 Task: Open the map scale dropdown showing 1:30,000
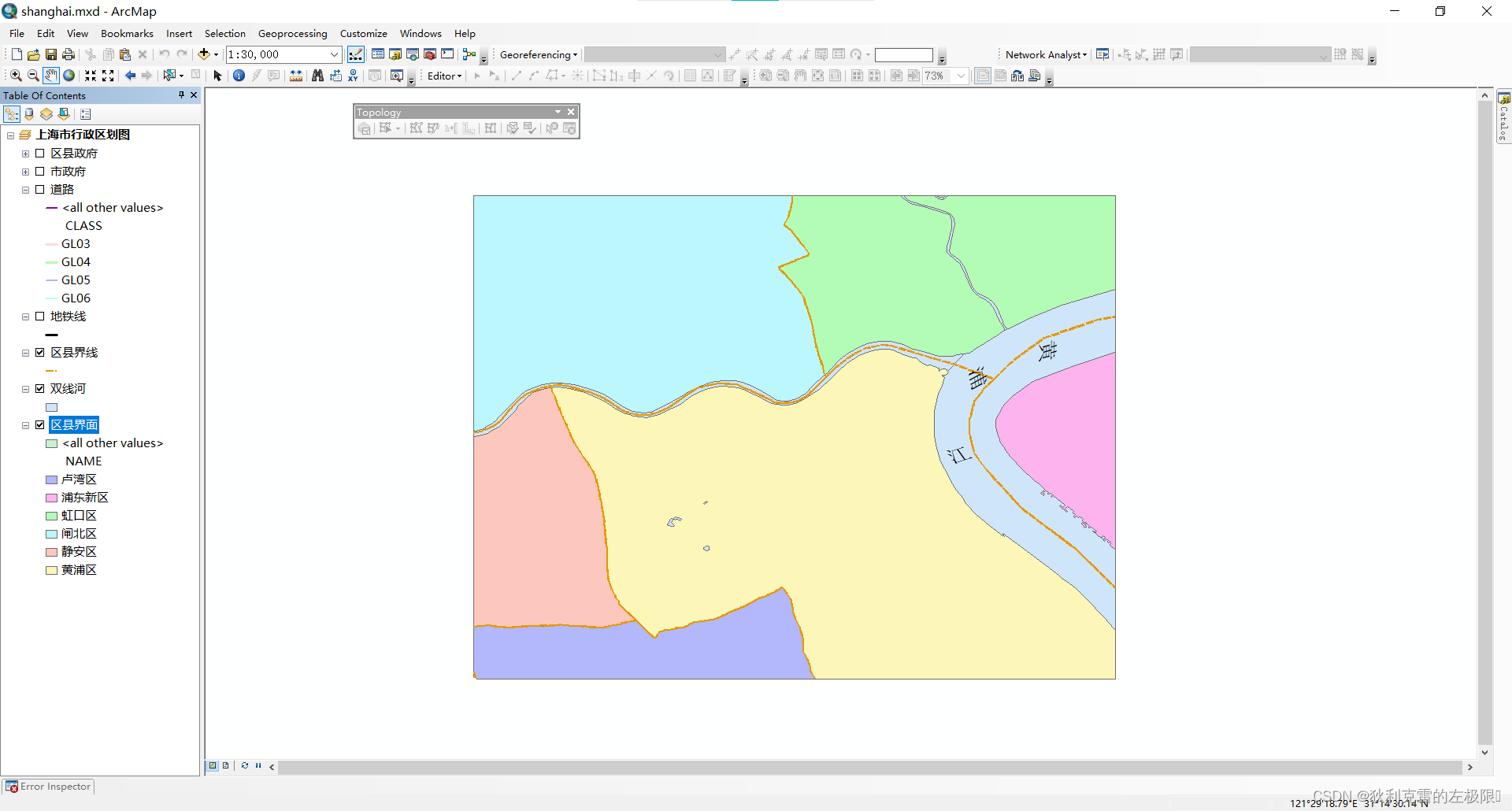[x=334, y=54]
